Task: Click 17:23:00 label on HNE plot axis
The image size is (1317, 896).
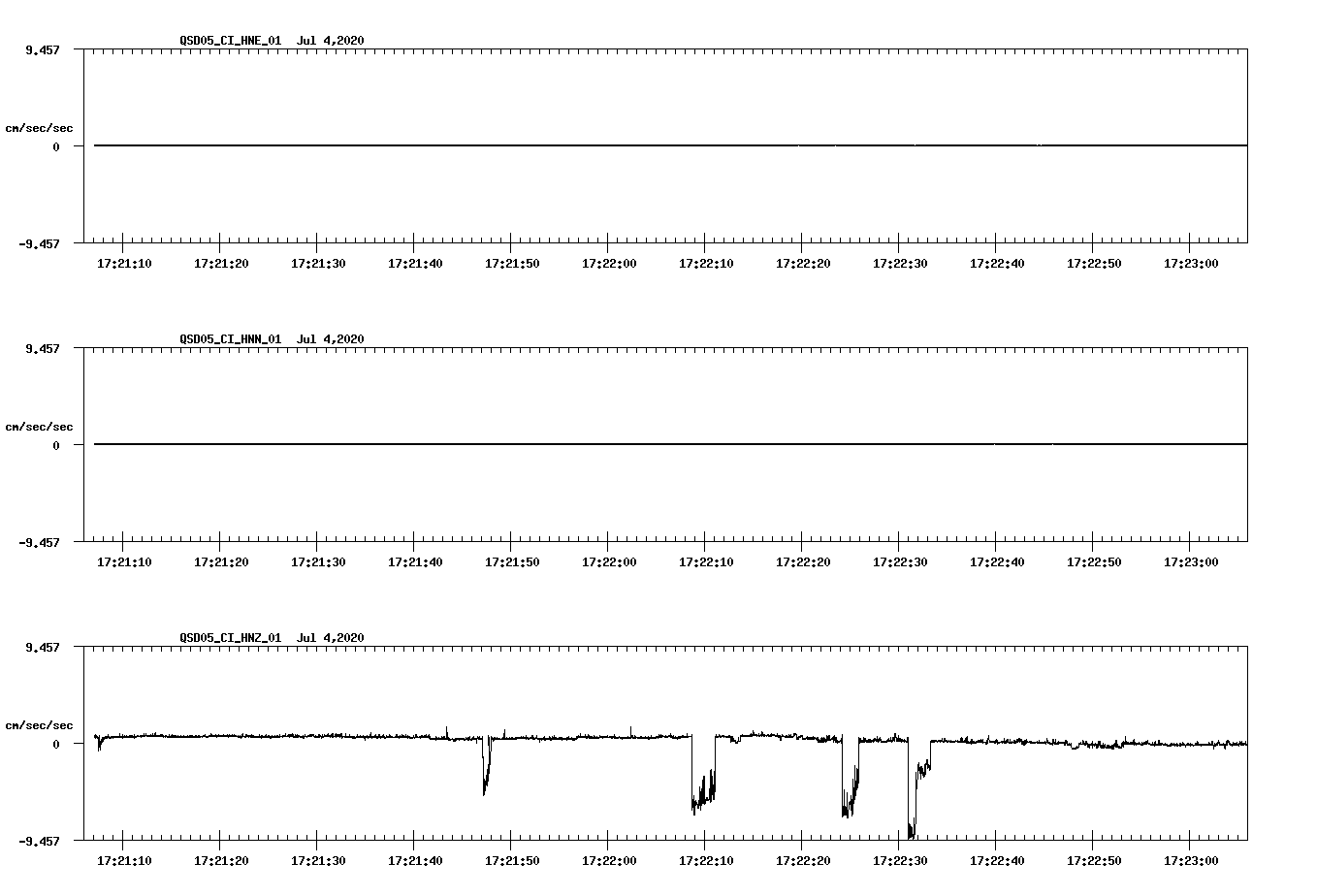Action: coord(1191,264)
